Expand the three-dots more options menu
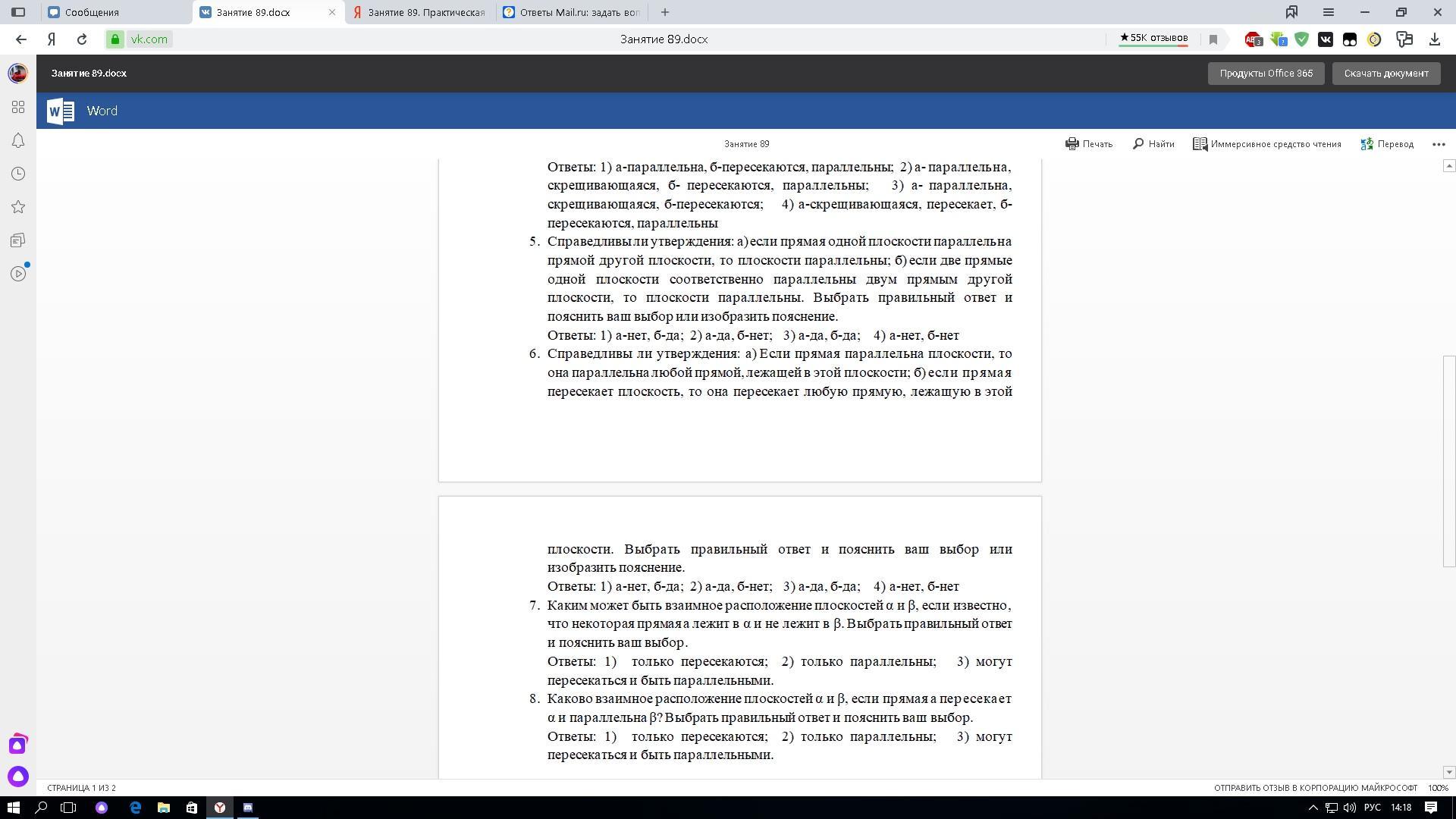Image resolution: width=1456 pixels, height=819 pixels. coord(1439,144)
